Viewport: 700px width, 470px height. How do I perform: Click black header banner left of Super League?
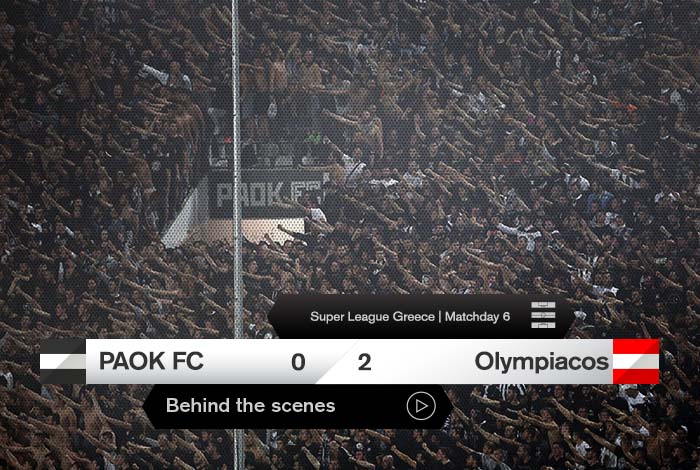[x=289, y=316]
